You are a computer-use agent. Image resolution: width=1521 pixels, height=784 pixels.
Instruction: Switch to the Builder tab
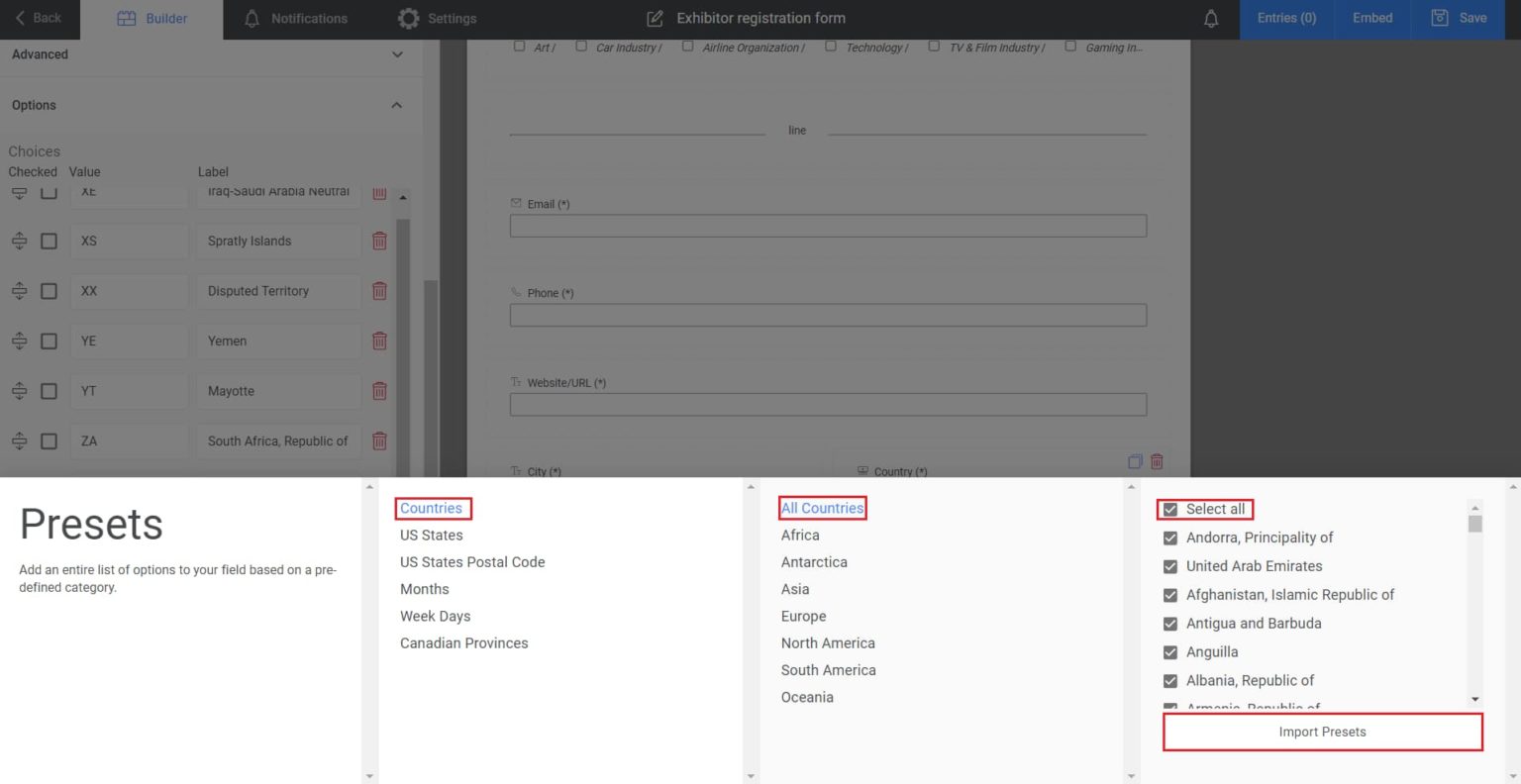151,17
